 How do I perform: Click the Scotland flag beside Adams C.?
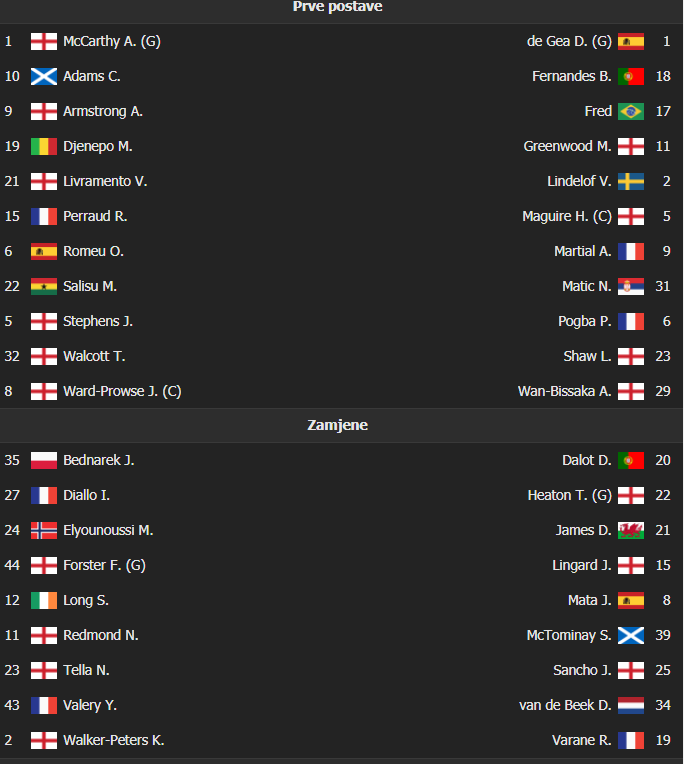[44, 76]
